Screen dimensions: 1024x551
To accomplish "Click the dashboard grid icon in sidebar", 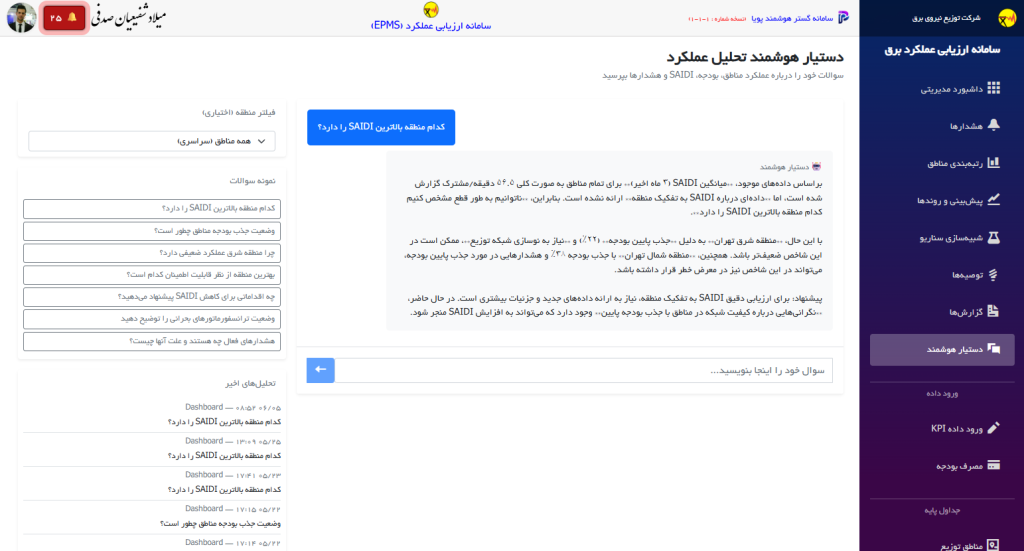I will click(993, 88).
